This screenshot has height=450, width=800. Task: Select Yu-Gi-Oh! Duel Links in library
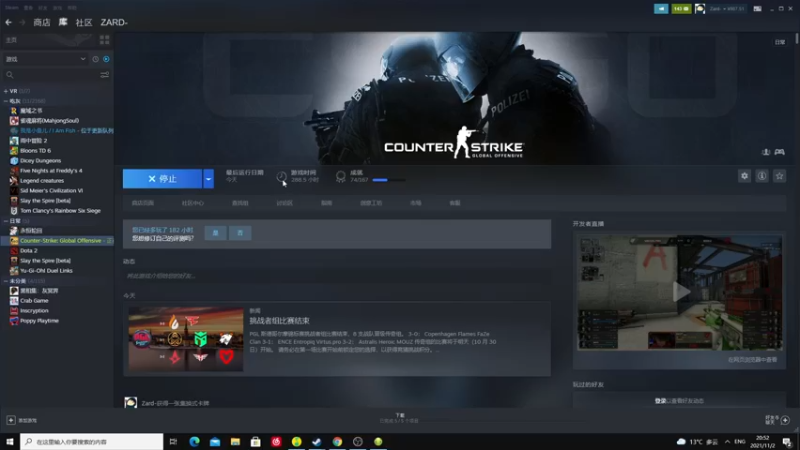[x=46, y=271]
